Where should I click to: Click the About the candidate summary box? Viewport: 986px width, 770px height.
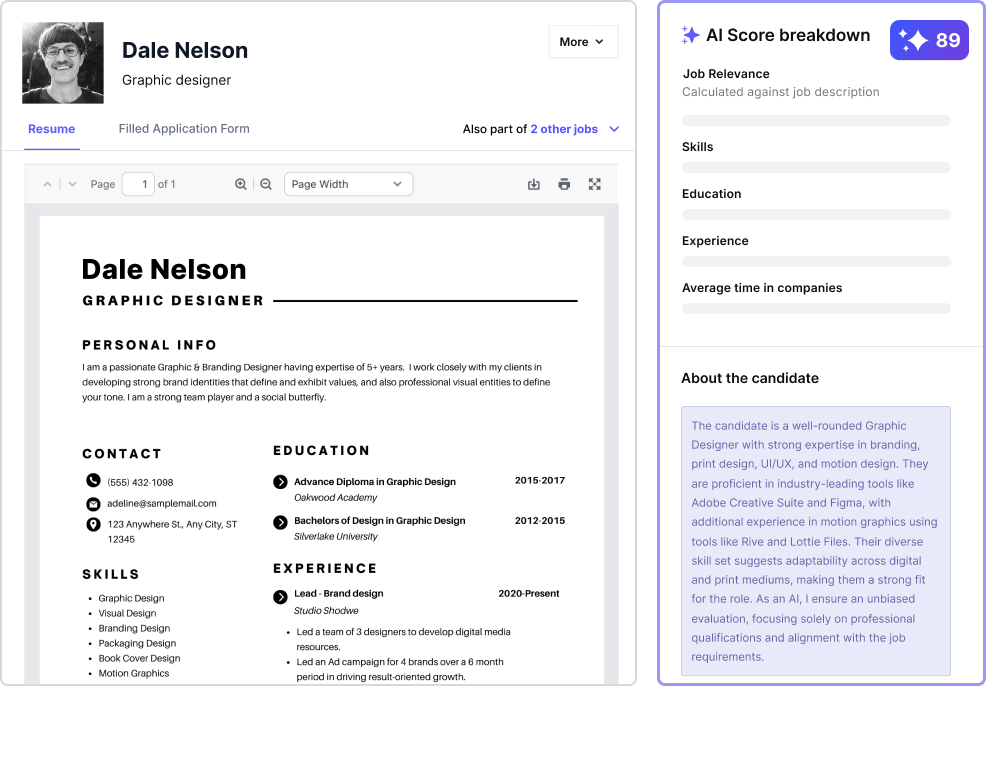[816, 540]
